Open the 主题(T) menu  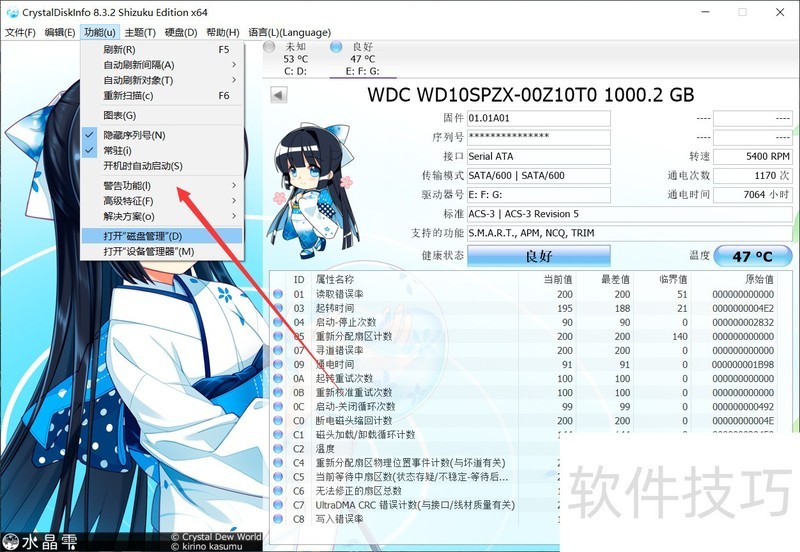[x=140, y=32]
